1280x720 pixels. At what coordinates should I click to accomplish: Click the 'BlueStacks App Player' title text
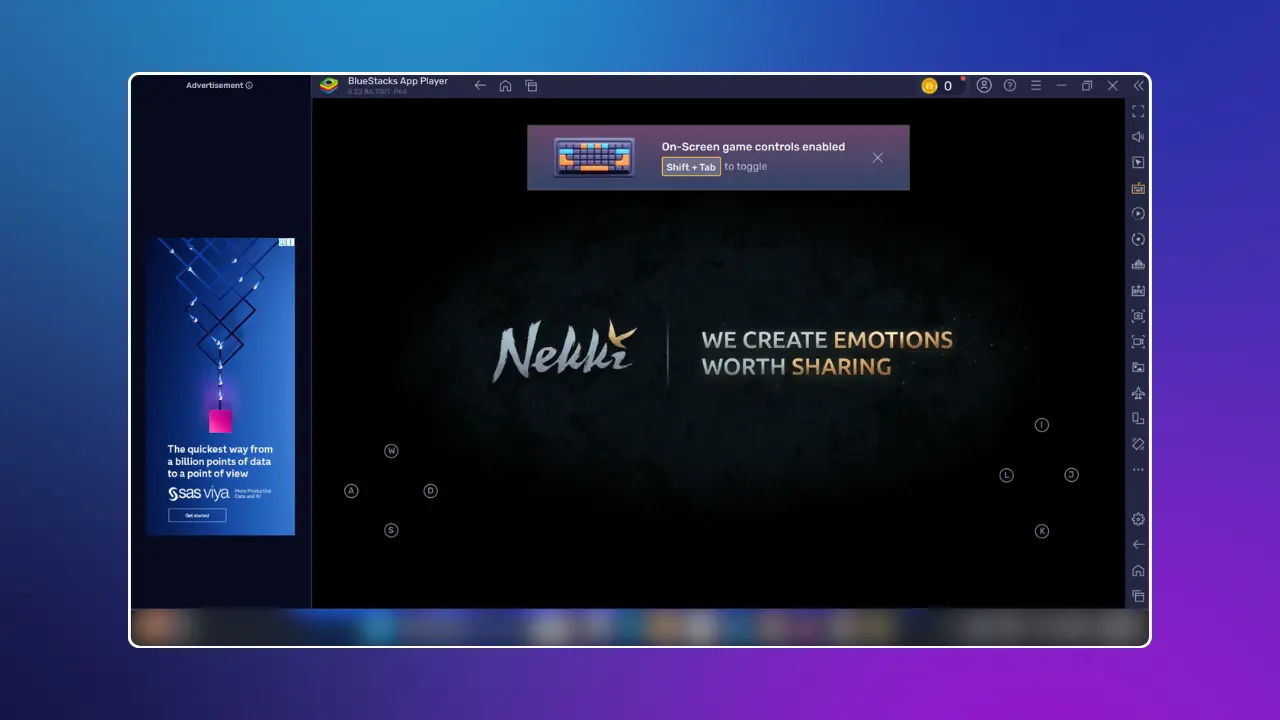pyautogui.click(x=398, y=81)
